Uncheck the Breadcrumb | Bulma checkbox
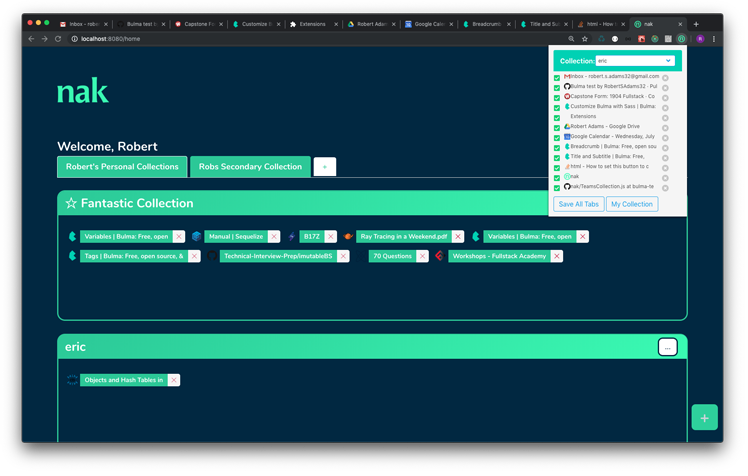 [x=557, y=148]
